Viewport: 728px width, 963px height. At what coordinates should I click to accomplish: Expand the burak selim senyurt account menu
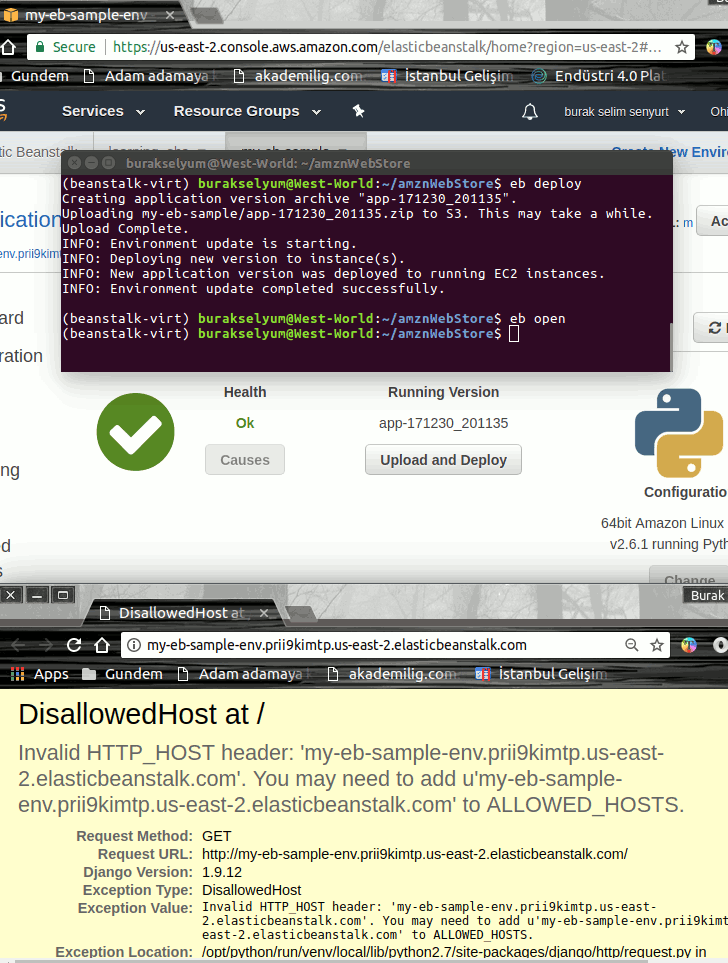[x=625, y=112]
